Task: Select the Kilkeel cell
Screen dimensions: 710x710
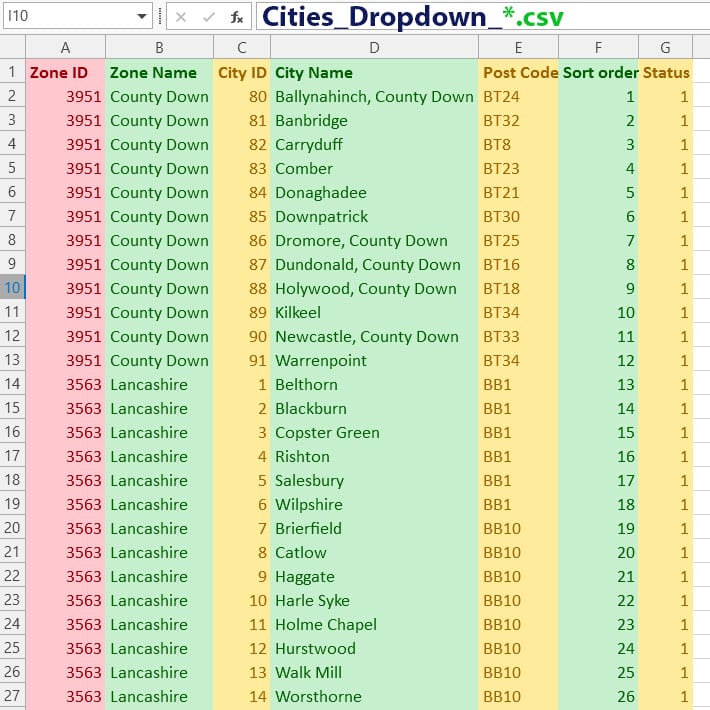Action: (x=374, y=312)
